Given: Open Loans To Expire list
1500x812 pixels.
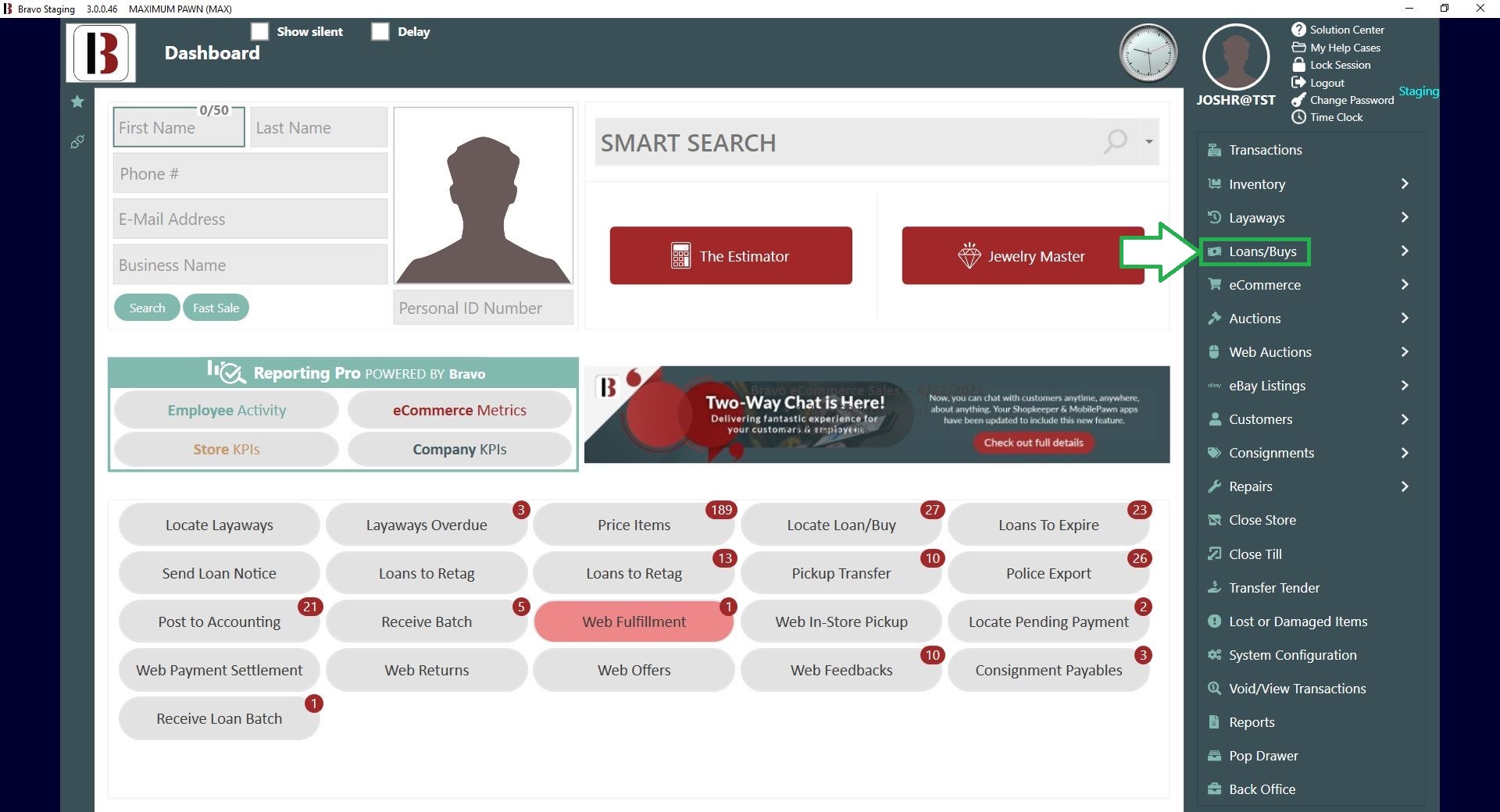Looking at the screenshot, I should coord(1048,525).
